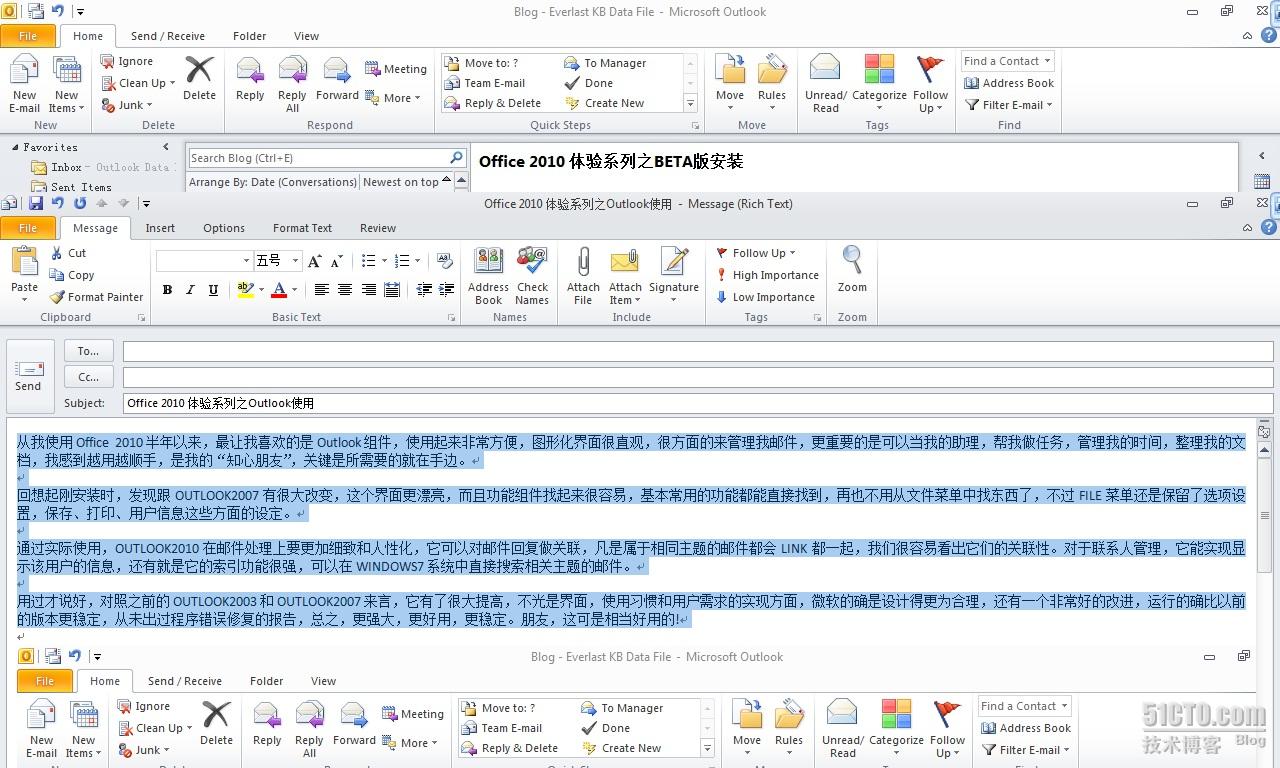This screenshot has width=1280, height=768.
Task: Open the More dropdown in Respond group
Action: pos(393,98)
